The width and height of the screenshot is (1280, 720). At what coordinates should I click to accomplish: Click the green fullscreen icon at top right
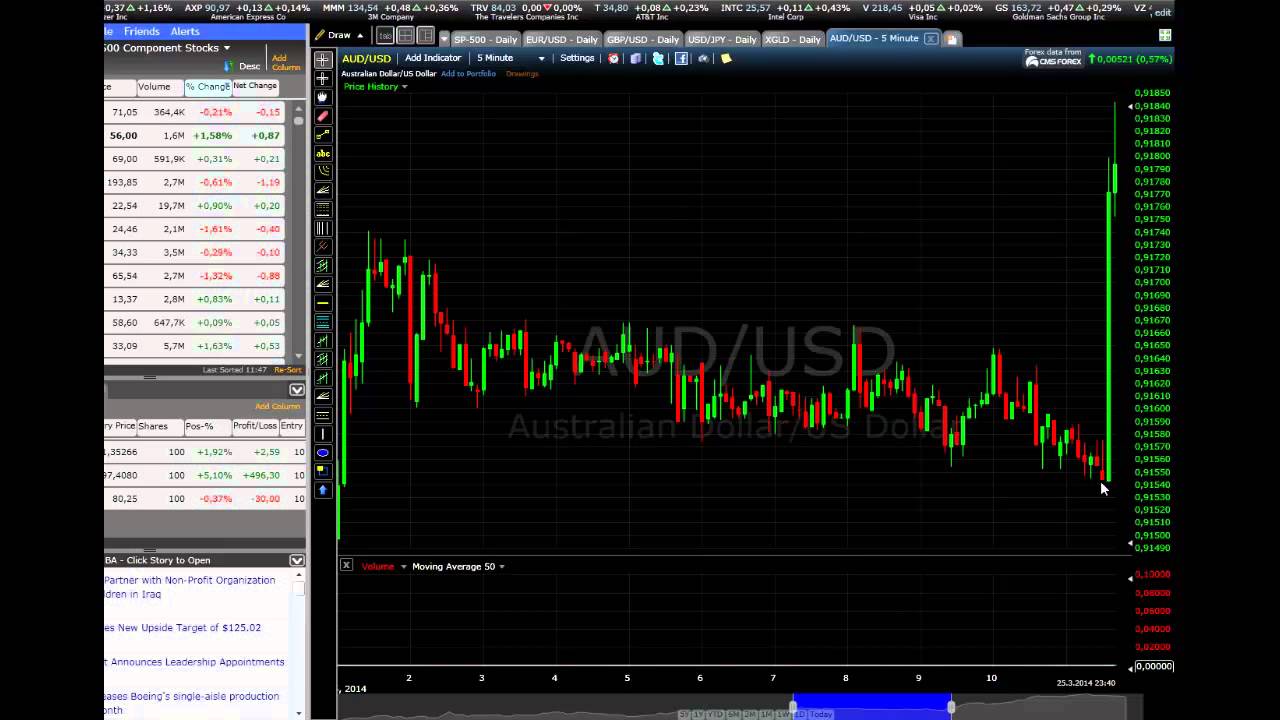tap(1165, 35)
